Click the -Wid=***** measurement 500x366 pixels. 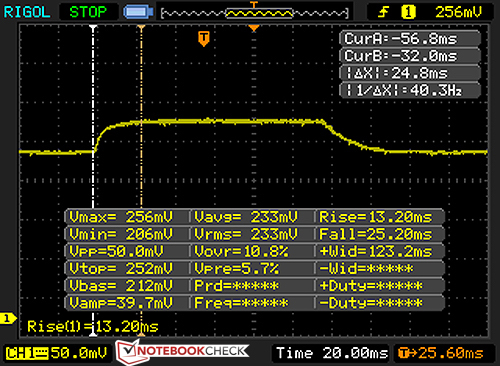367,268
